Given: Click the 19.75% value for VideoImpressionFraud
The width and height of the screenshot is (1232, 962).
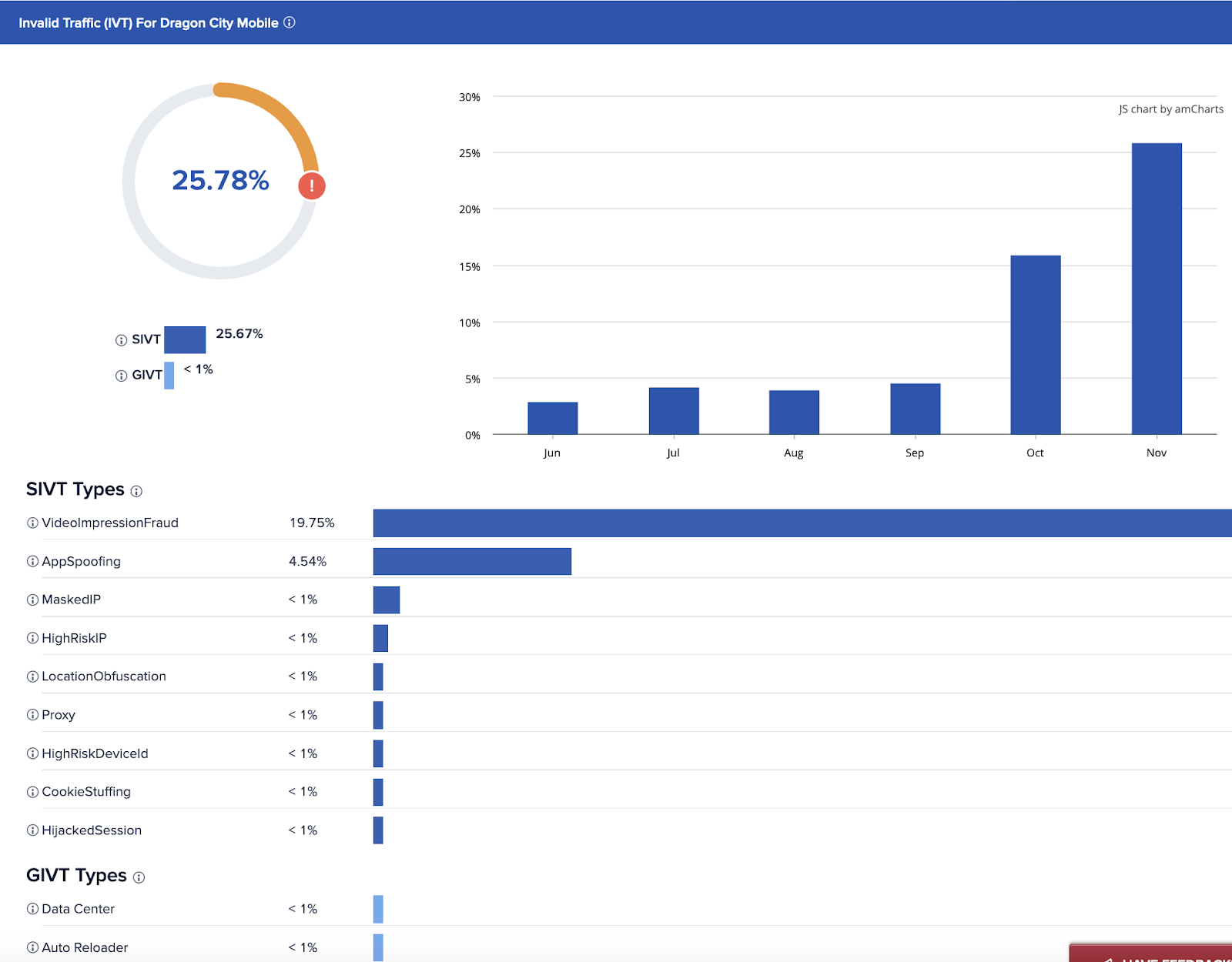Looking at the screenshot, I should point(312,523).
